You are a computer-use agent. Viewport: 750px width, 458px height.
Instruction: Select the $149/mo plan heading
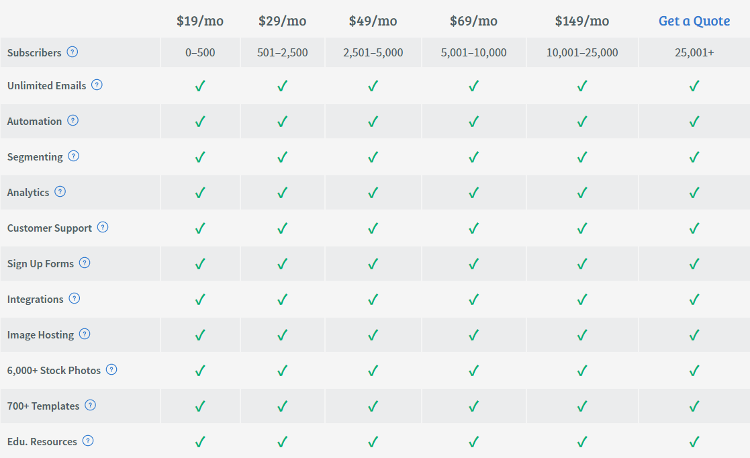582,21
